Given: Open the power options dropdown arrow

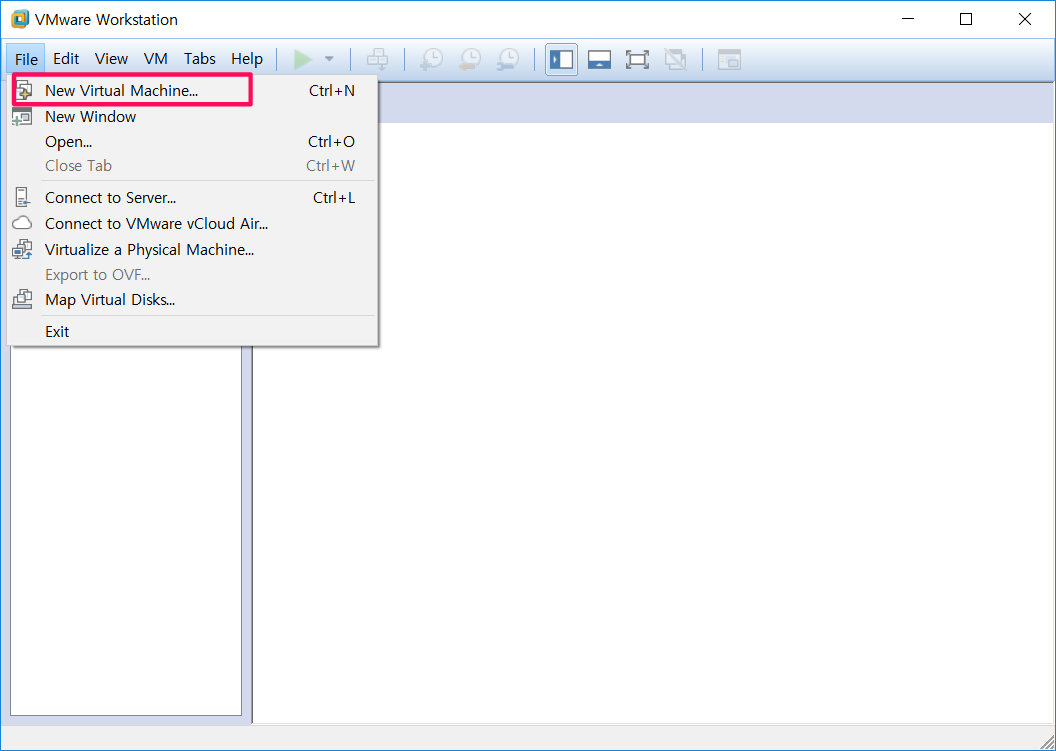Looking at the screenshot, I should (x=329, y=59).
